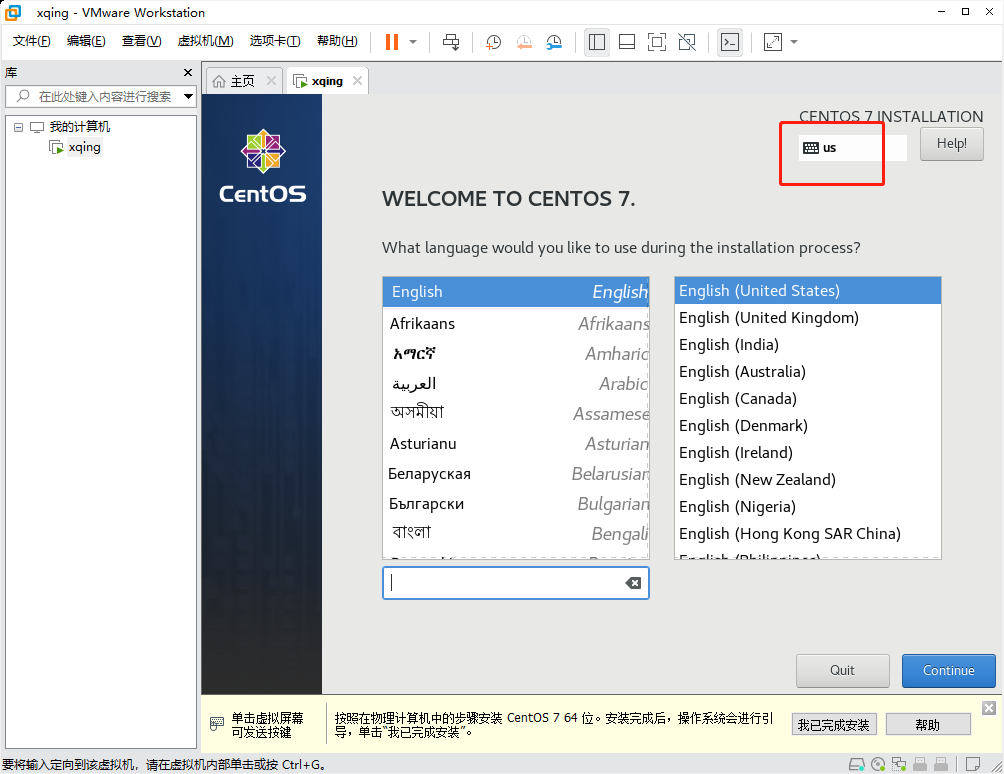Toggle the library sidebar view
This screenshot has height=774, width=1004.
[597, 42]
